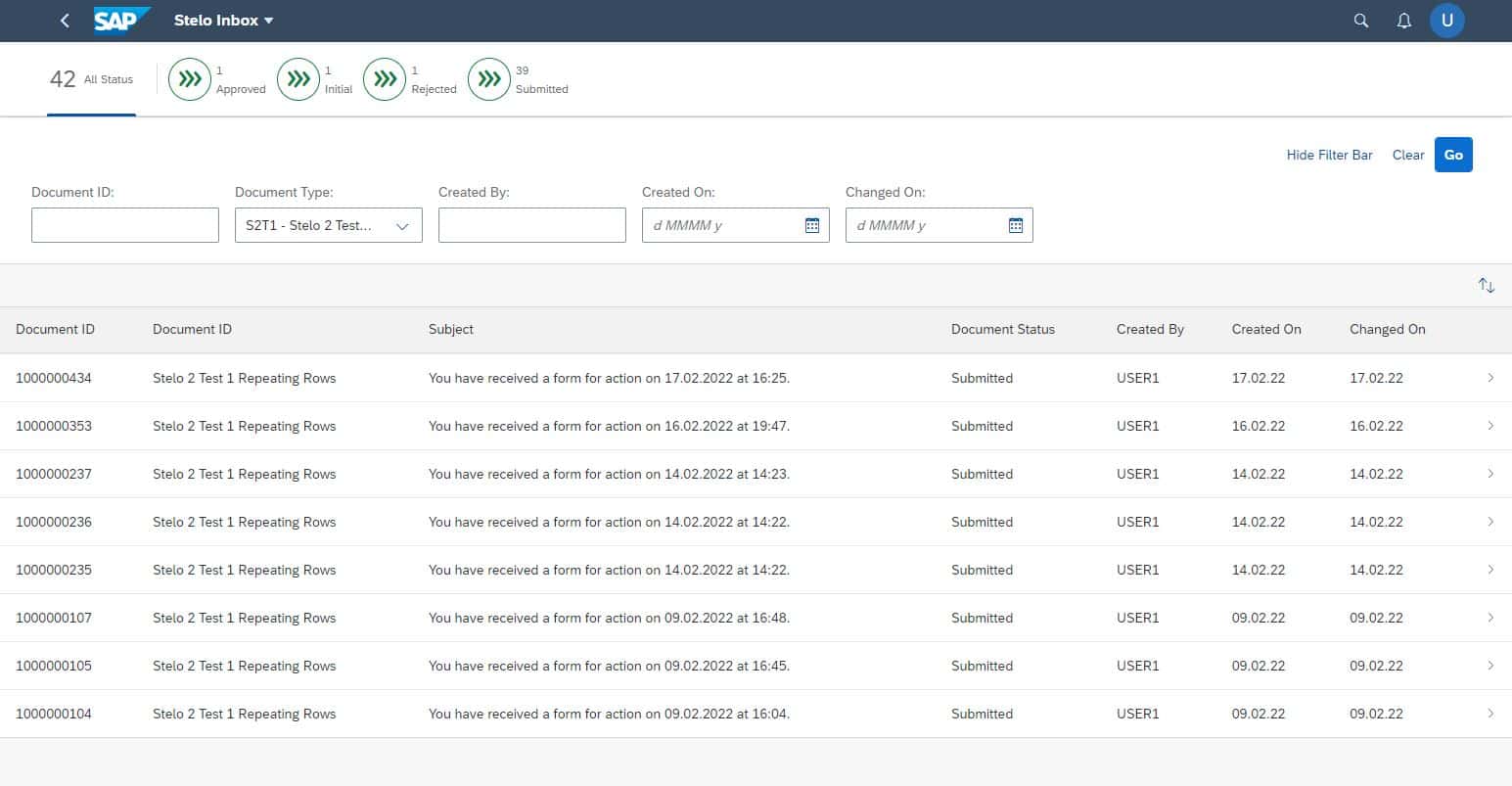
Task: Click the Approved status arrows icon
Action: tap(190, 79)
